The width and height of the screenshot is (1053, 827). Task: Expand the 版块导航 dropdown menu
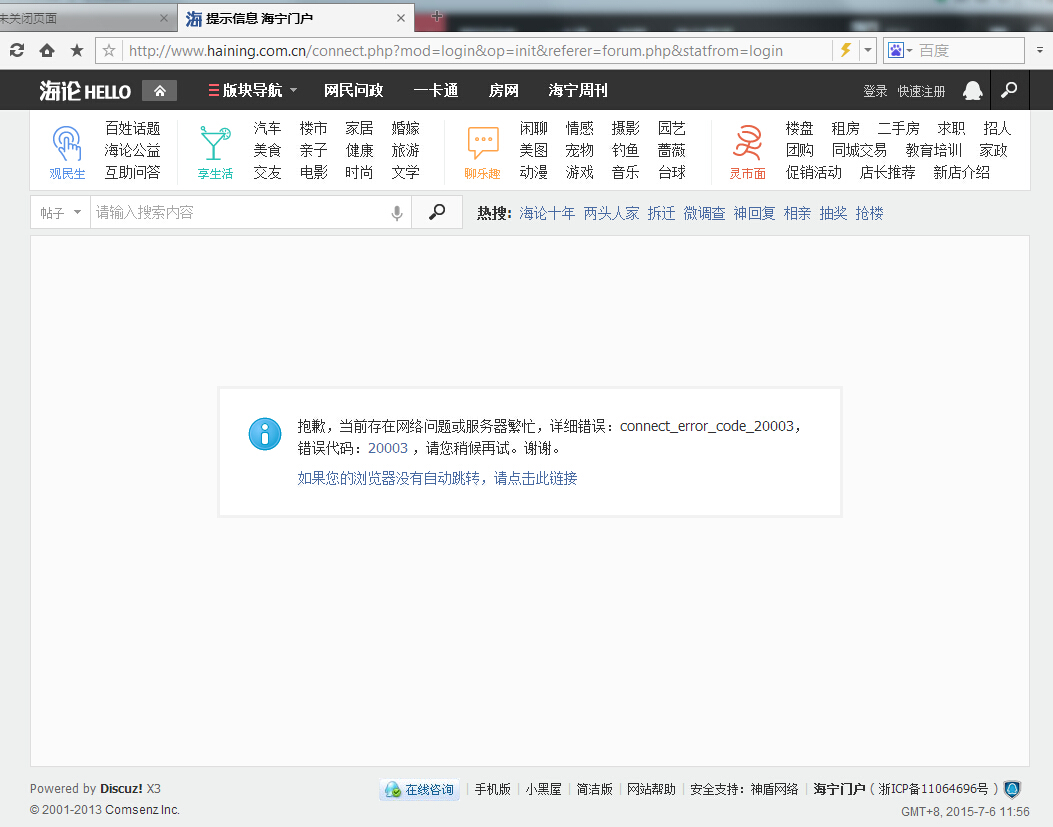coord(253,91)
